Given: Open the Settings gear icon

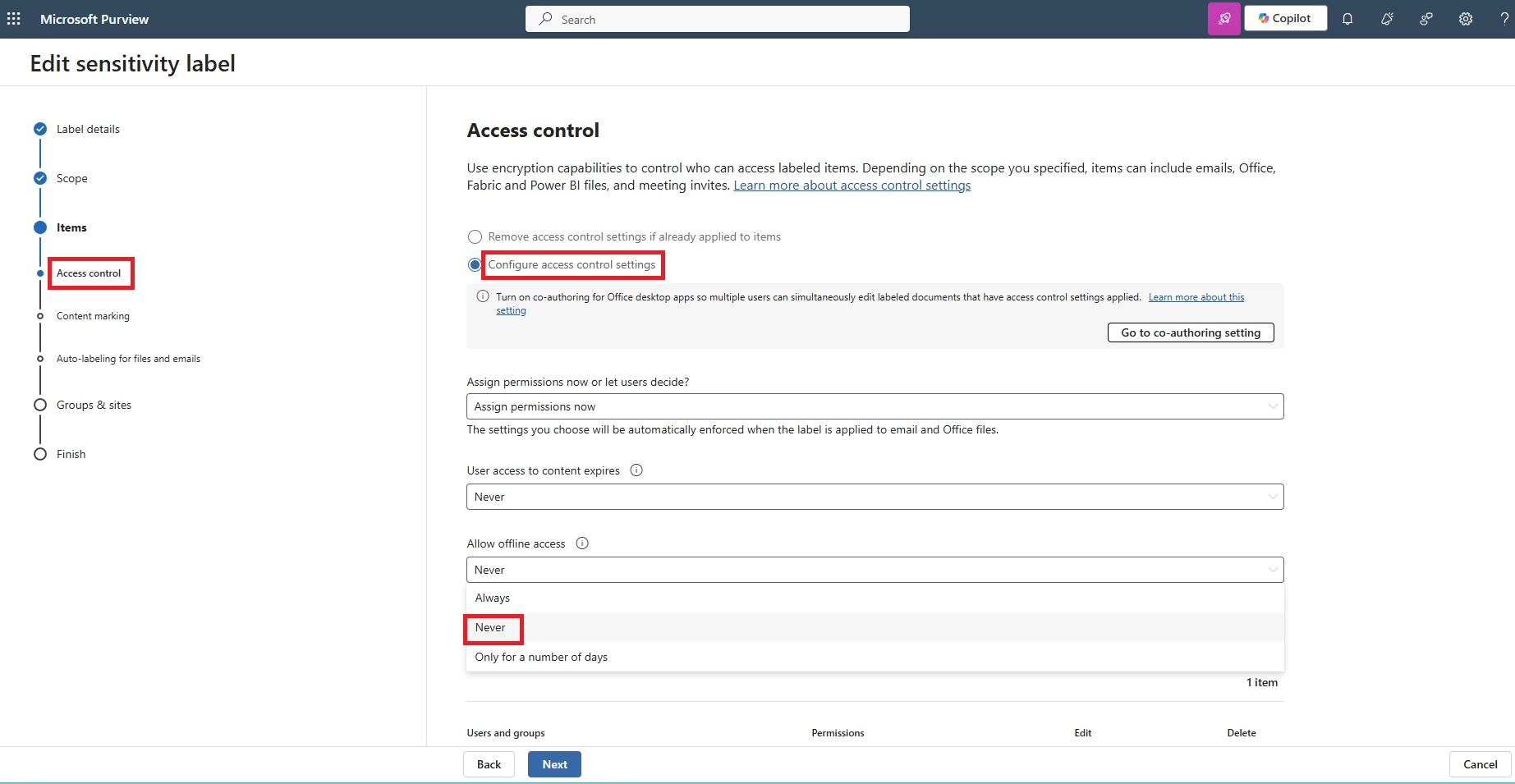Looking at the screenshot, I should (x=1466, y=19).
